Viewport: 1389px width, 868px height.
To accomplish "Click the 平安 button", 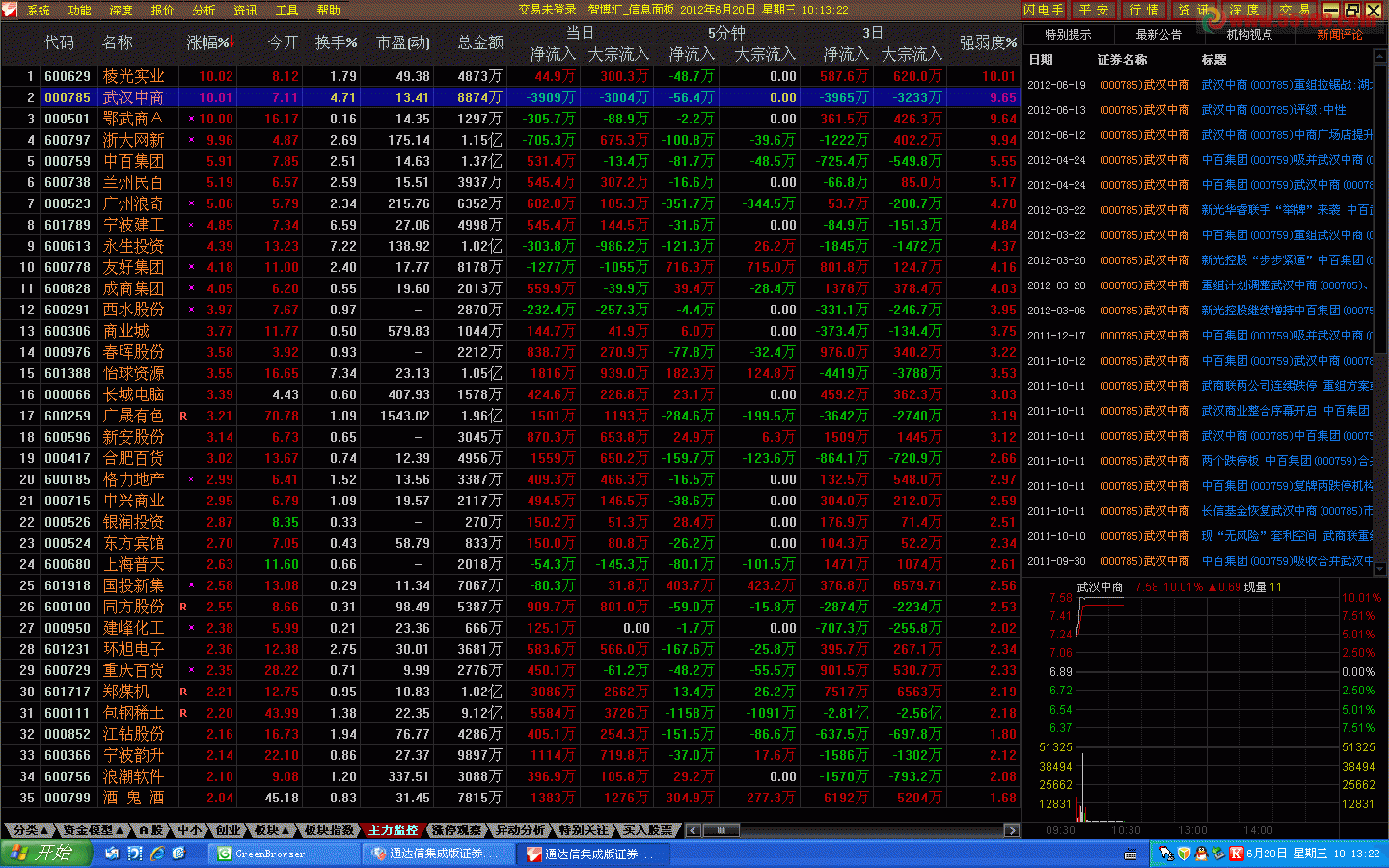I will 1094,10.
